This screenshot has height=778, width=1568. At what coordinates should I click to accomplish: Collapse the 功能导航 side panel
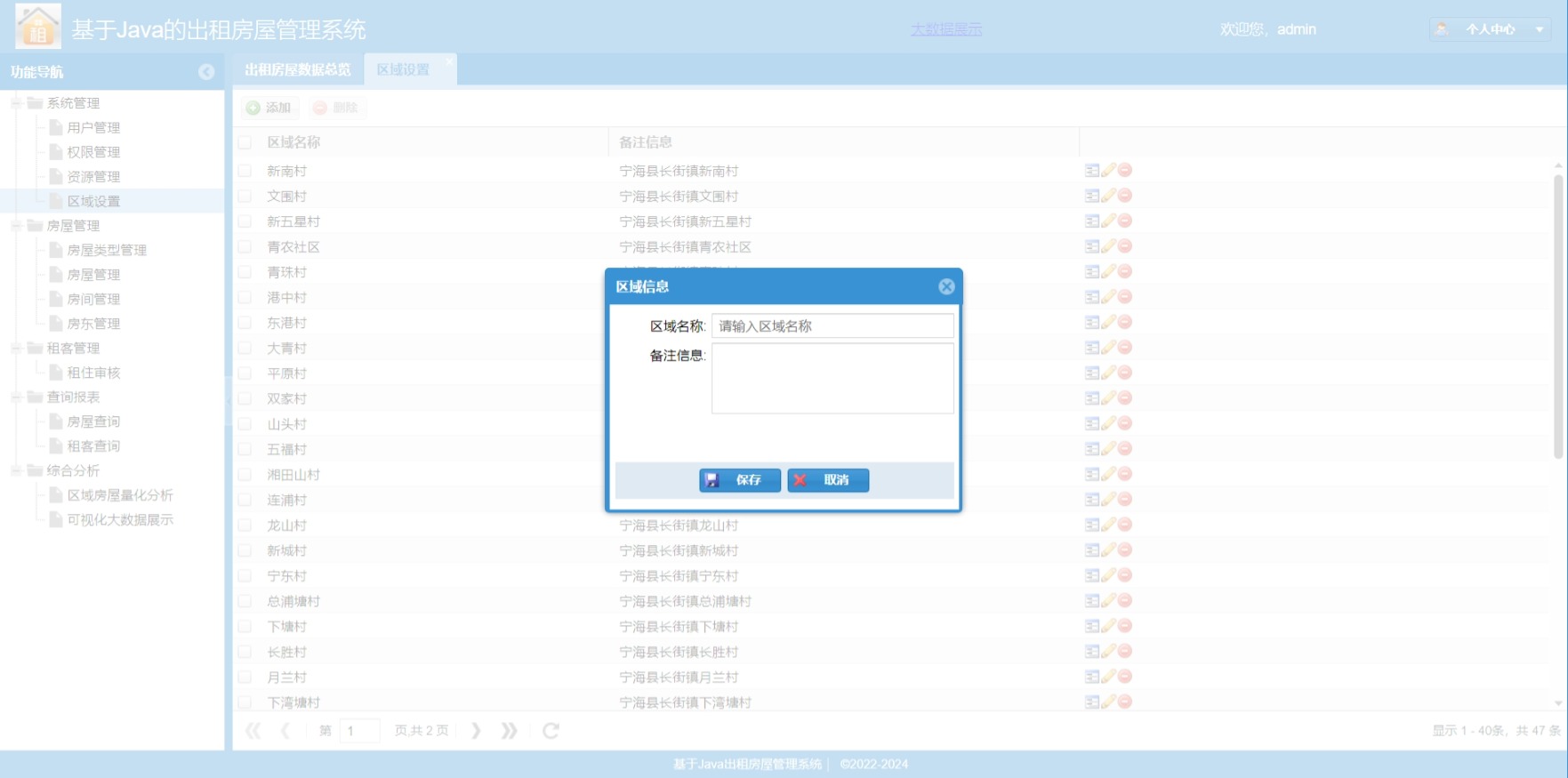[206, 72]
